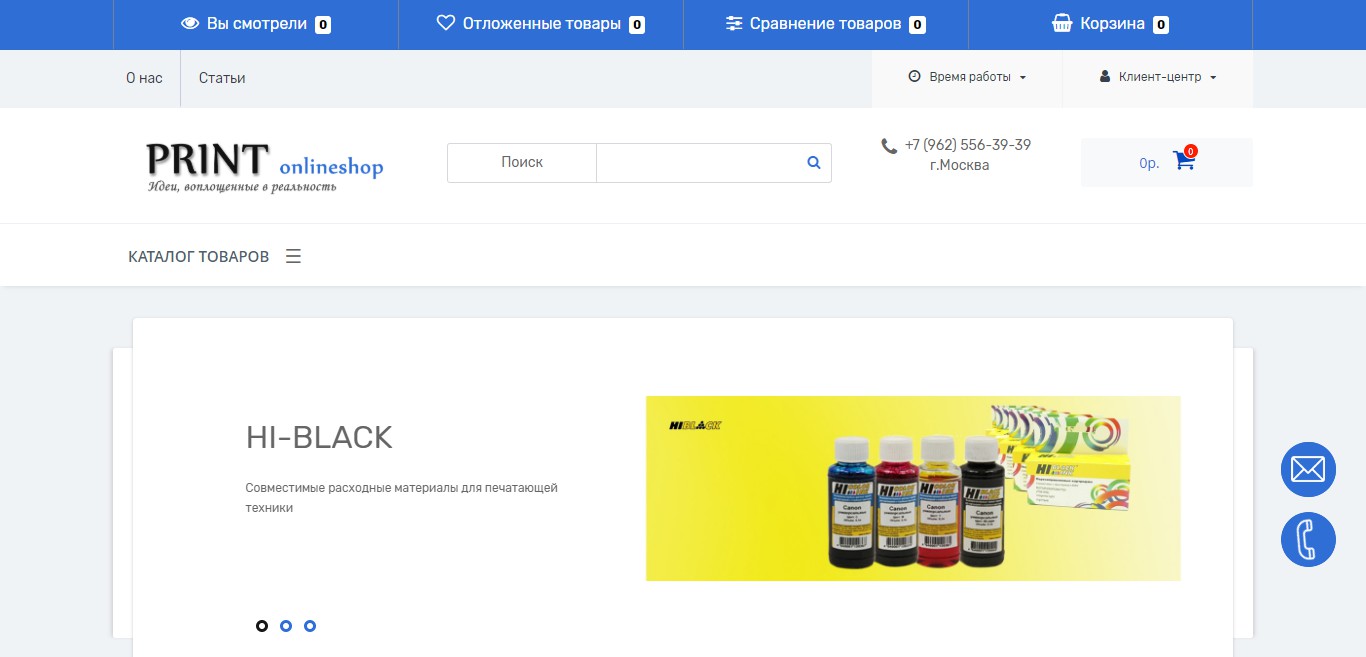
Task: Click the product comparison sliders icon
Action: click(734, 24)
